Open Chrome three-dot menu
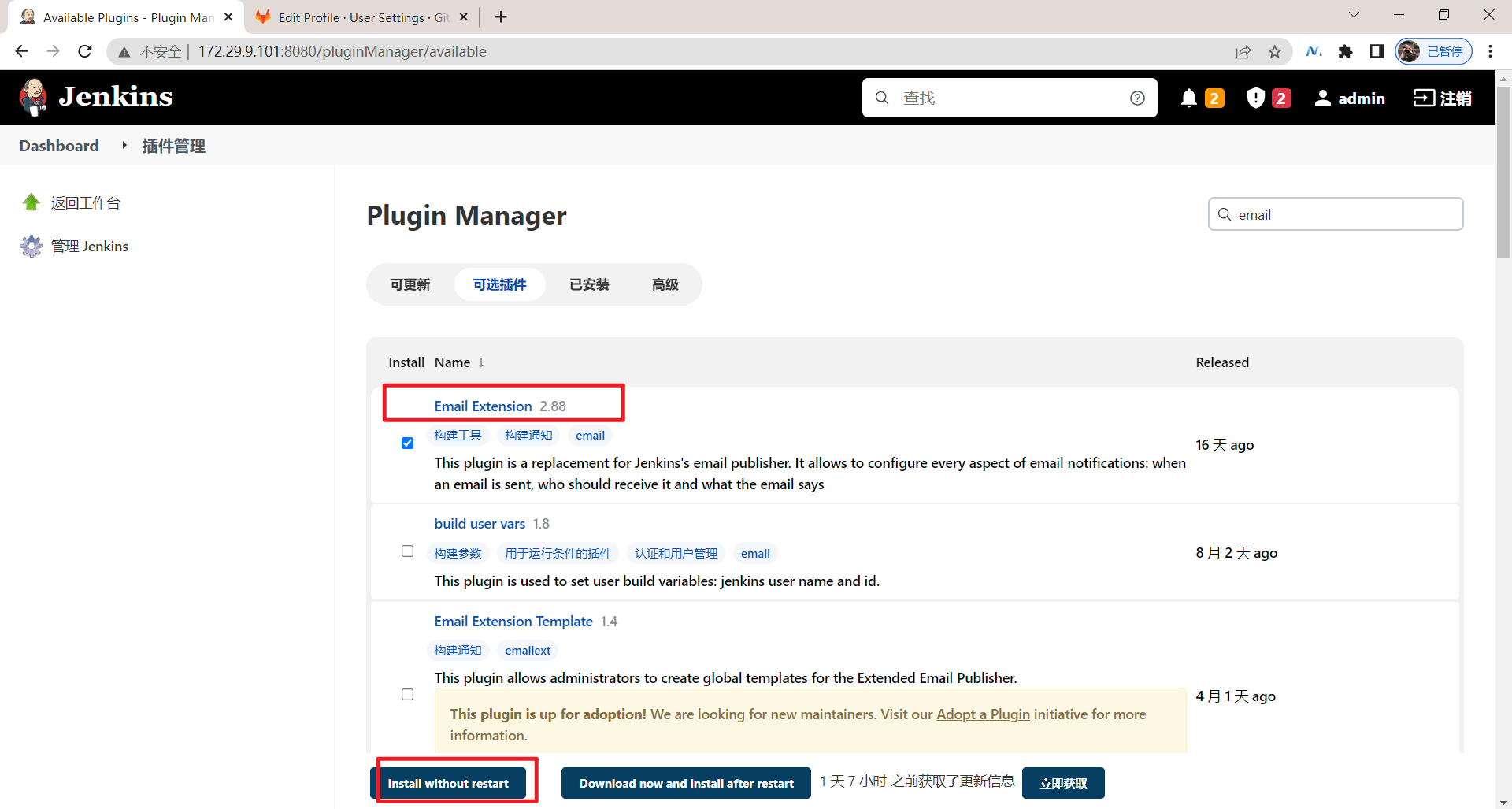The height and width of the screenshot is (809, 1512). coord(1490,51)
